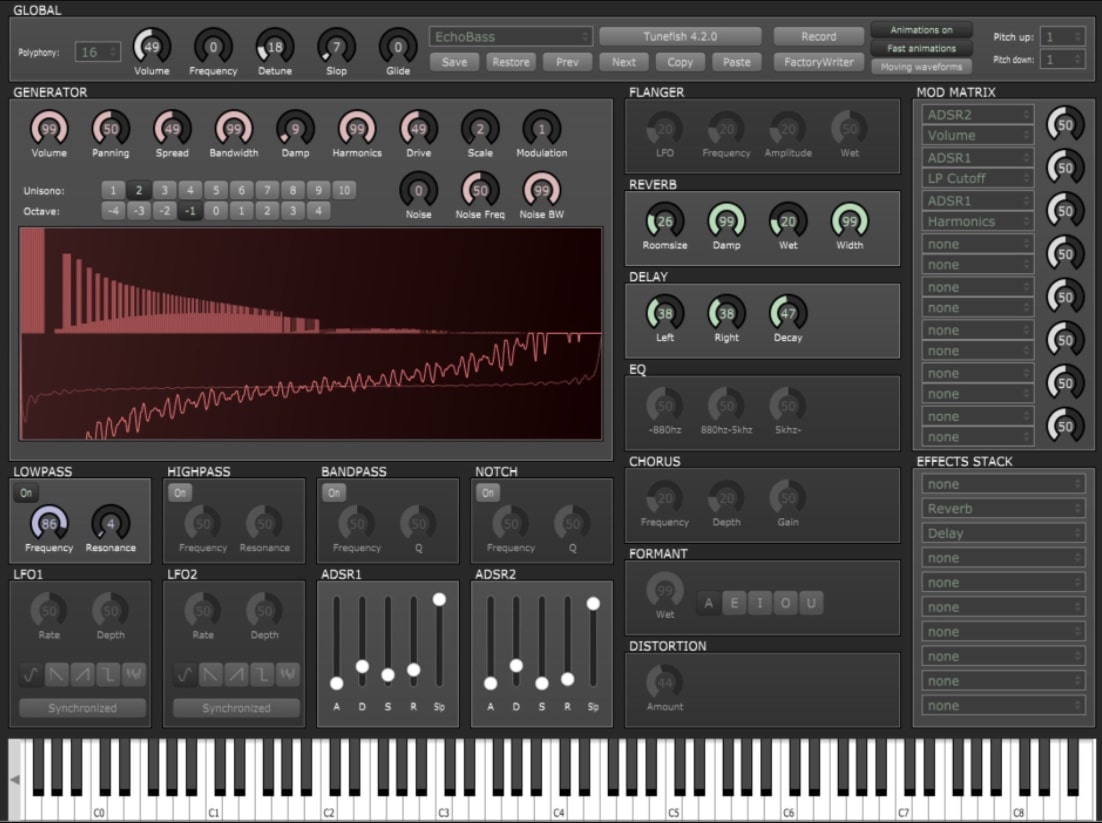Open the ADSR2 source dropdown in Mod Matrix
Screen dimensions: 1102x823
point(975,112)
